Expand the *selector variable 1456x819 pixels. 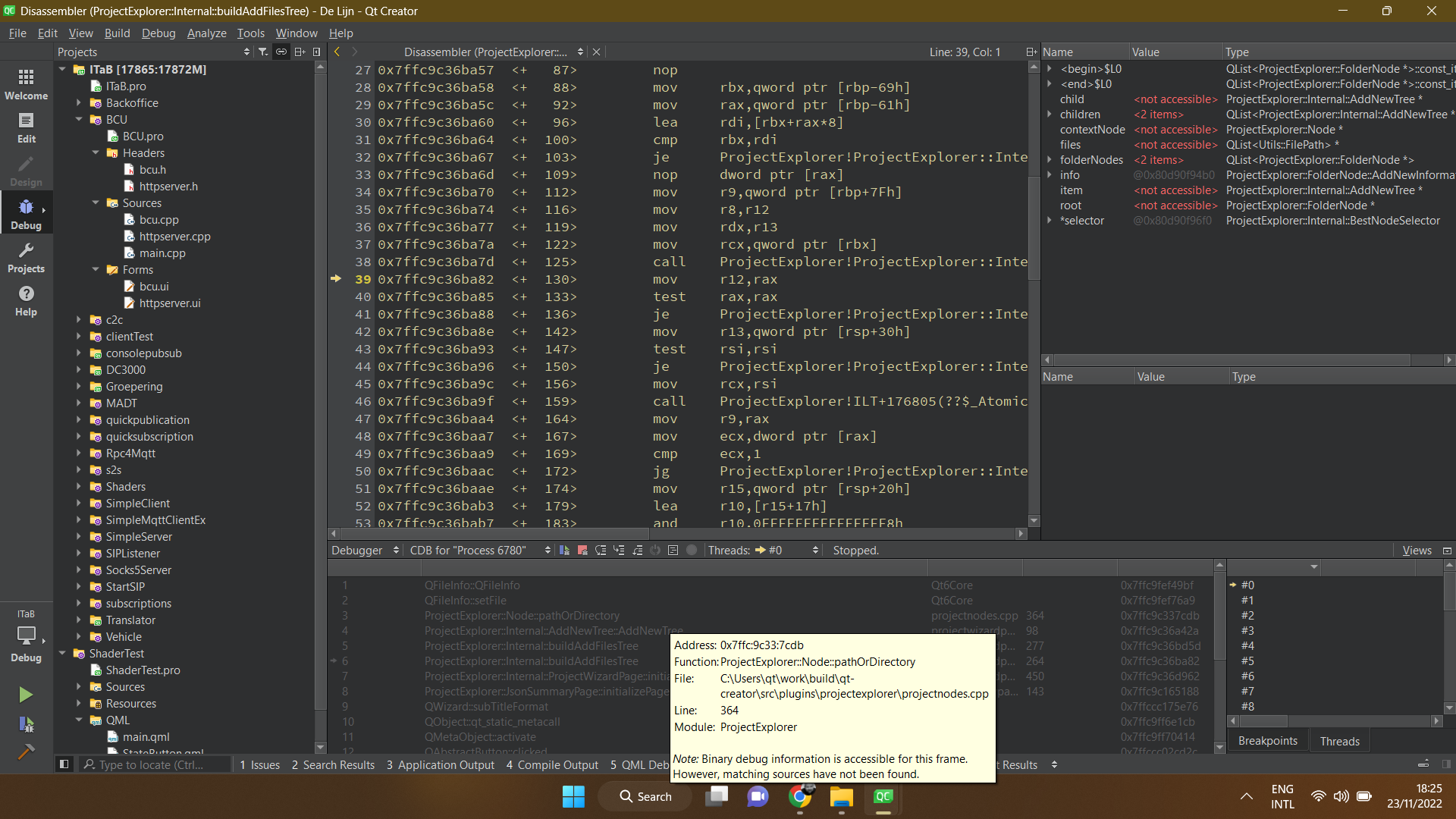click(1050, 220)
